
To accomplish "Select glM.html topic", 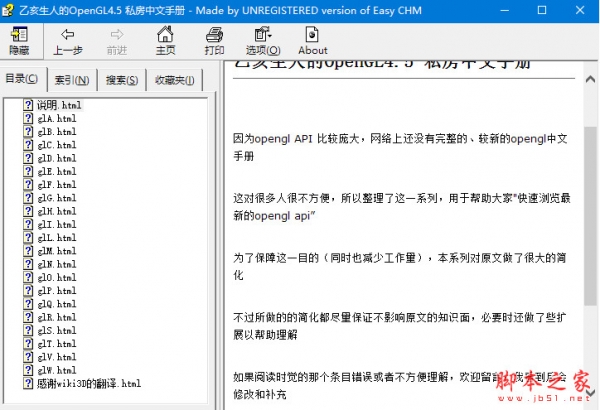I will 57,251.
